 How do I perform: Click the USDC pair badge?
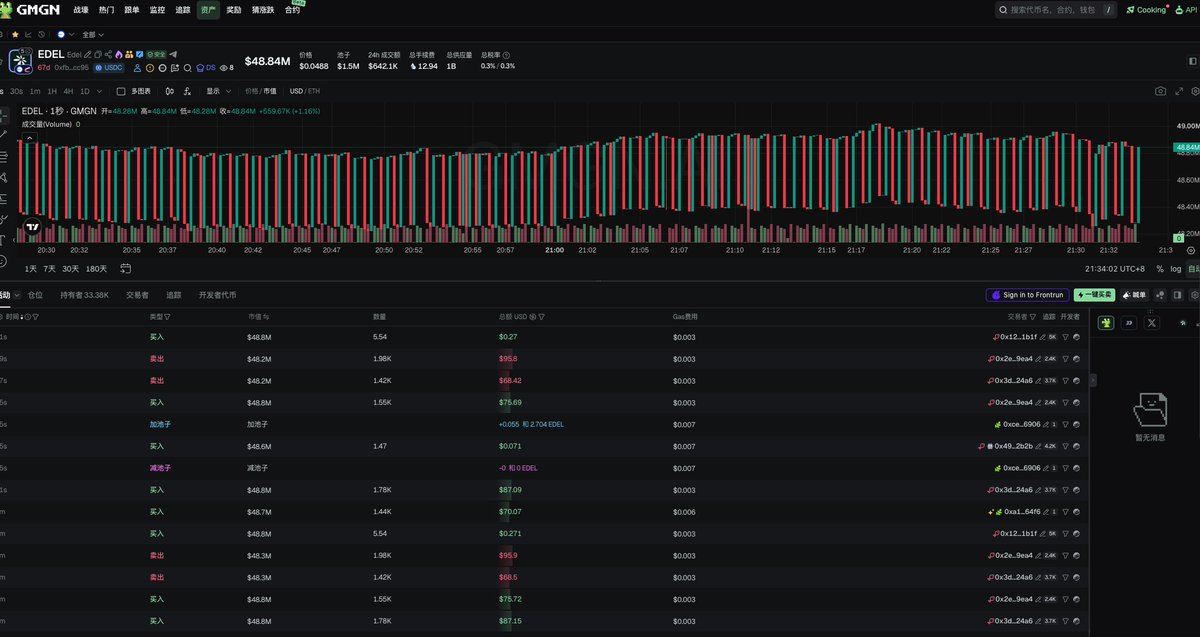click(x=108, y=68)
